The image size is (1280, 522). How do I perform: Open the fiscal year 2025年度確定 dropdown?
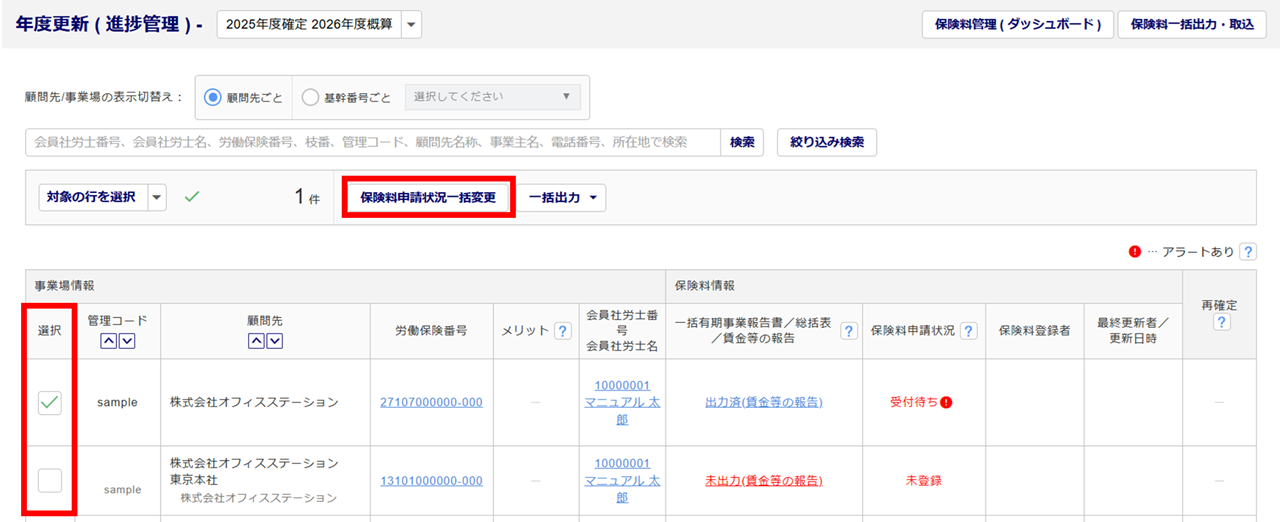(411, 25)
